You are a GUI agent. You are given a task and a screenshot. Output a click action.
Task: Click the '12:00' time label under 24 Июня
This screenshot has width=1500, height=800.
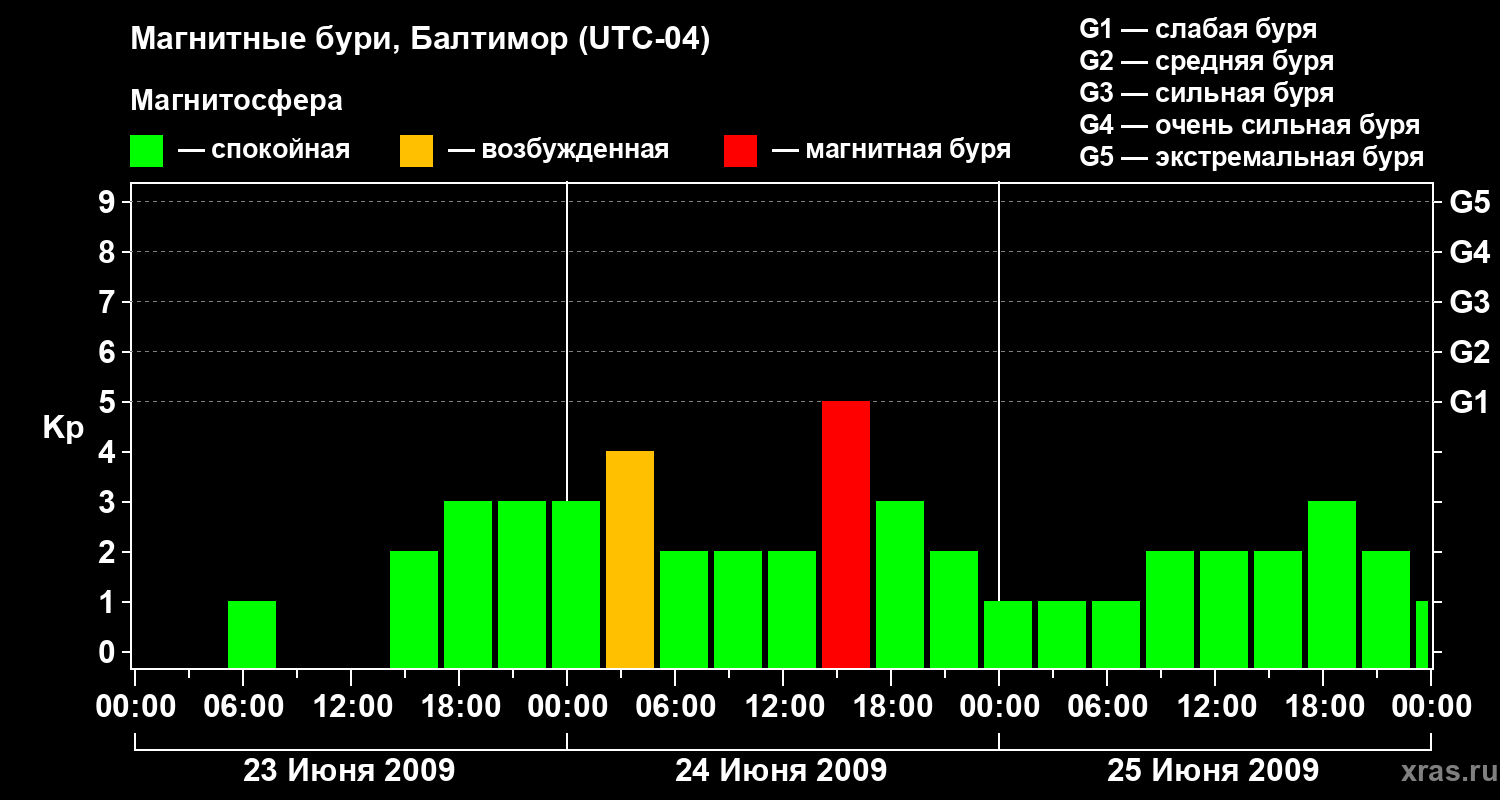tap(784, 707)
